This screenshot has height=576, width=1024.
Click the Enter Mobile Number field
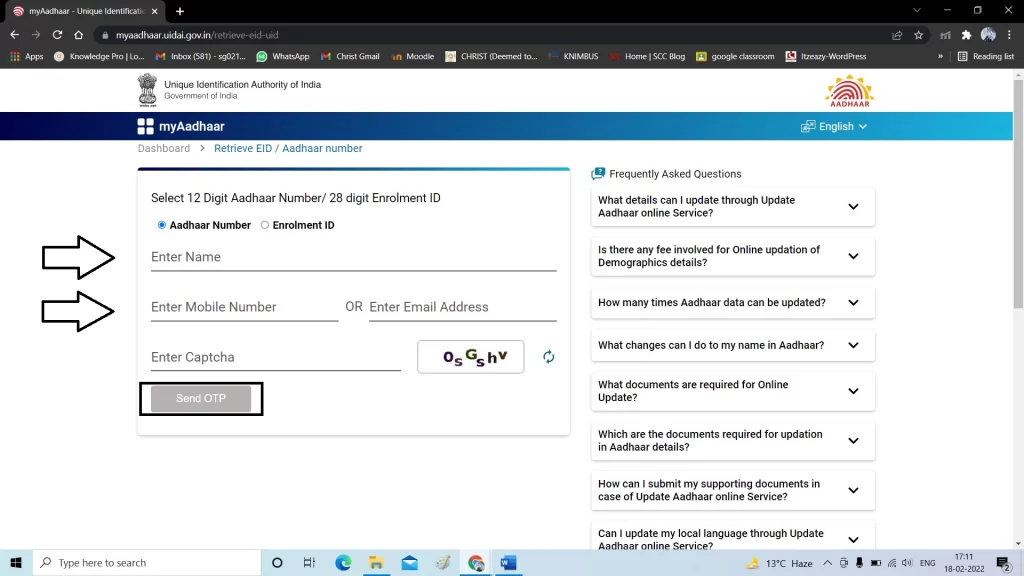[x=244, y=307]
